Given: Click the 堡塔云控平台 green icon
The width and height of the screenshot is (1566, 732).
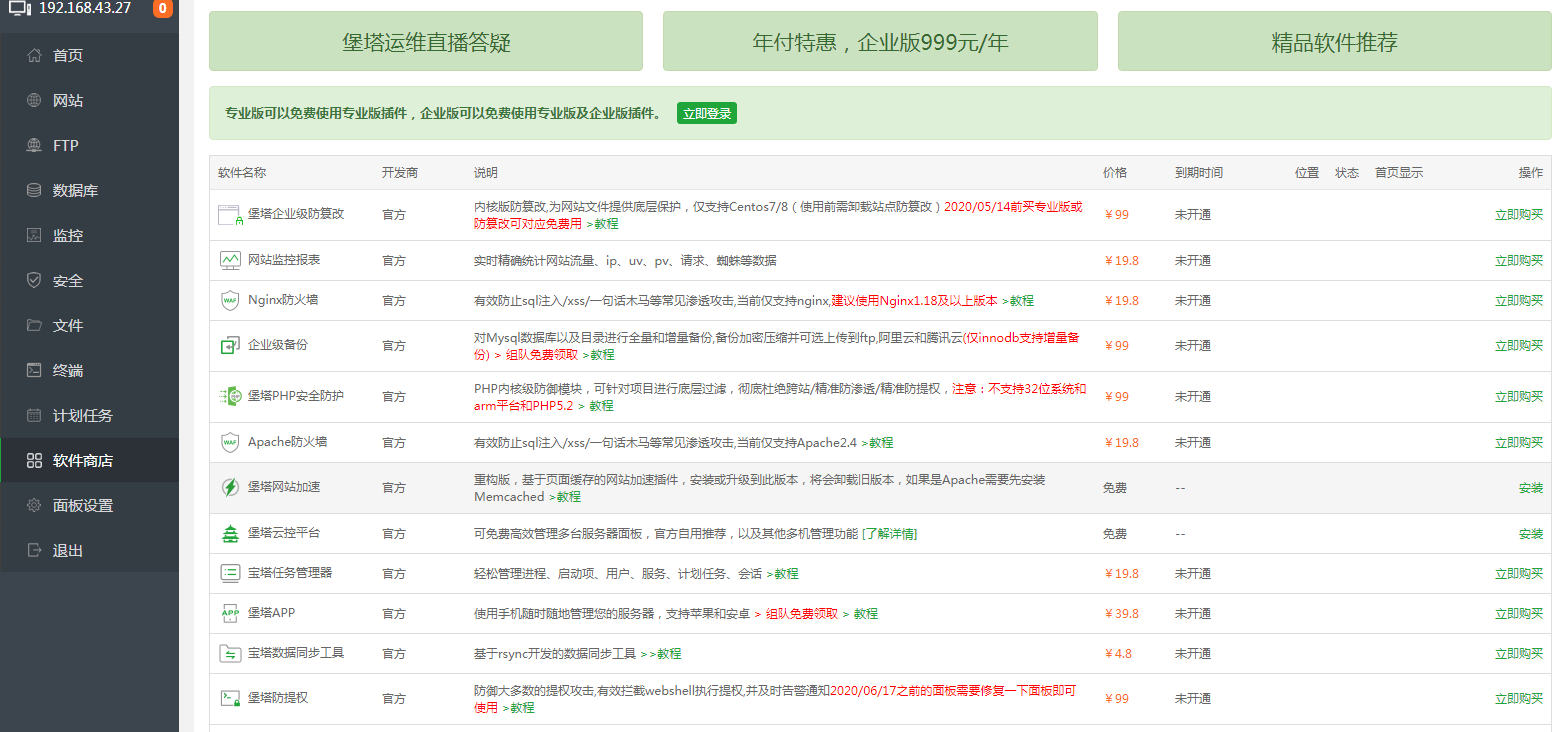Looking at the screenshot, I should tap(230, 533).
